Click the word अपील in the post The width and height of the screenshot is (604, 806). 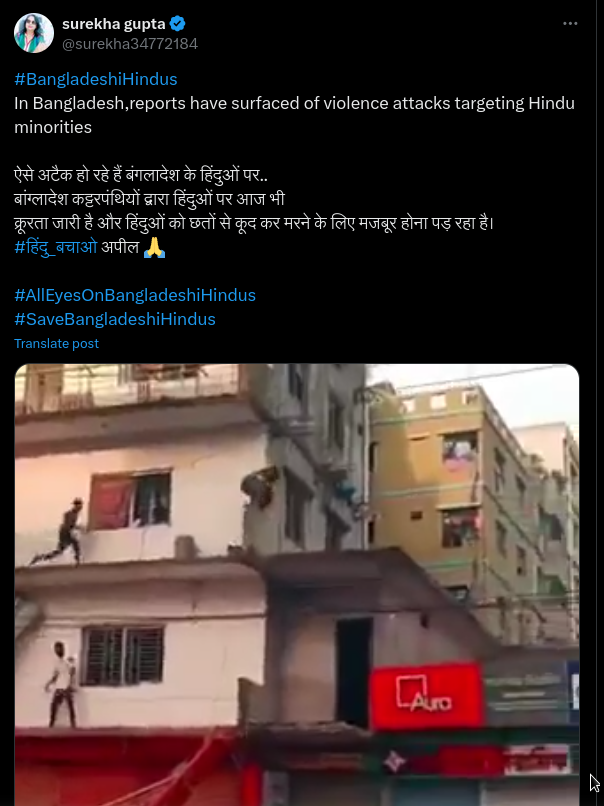coord(120,247)
